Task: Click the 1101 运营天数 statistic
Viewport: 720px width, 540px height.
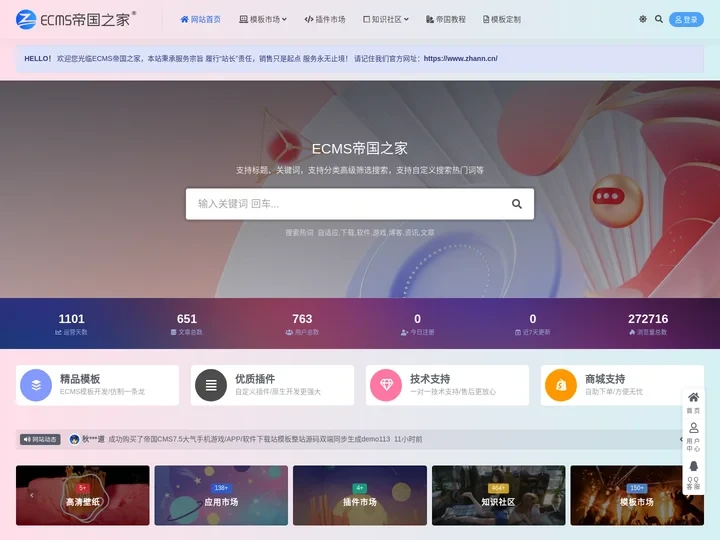Action: [72, 323]
